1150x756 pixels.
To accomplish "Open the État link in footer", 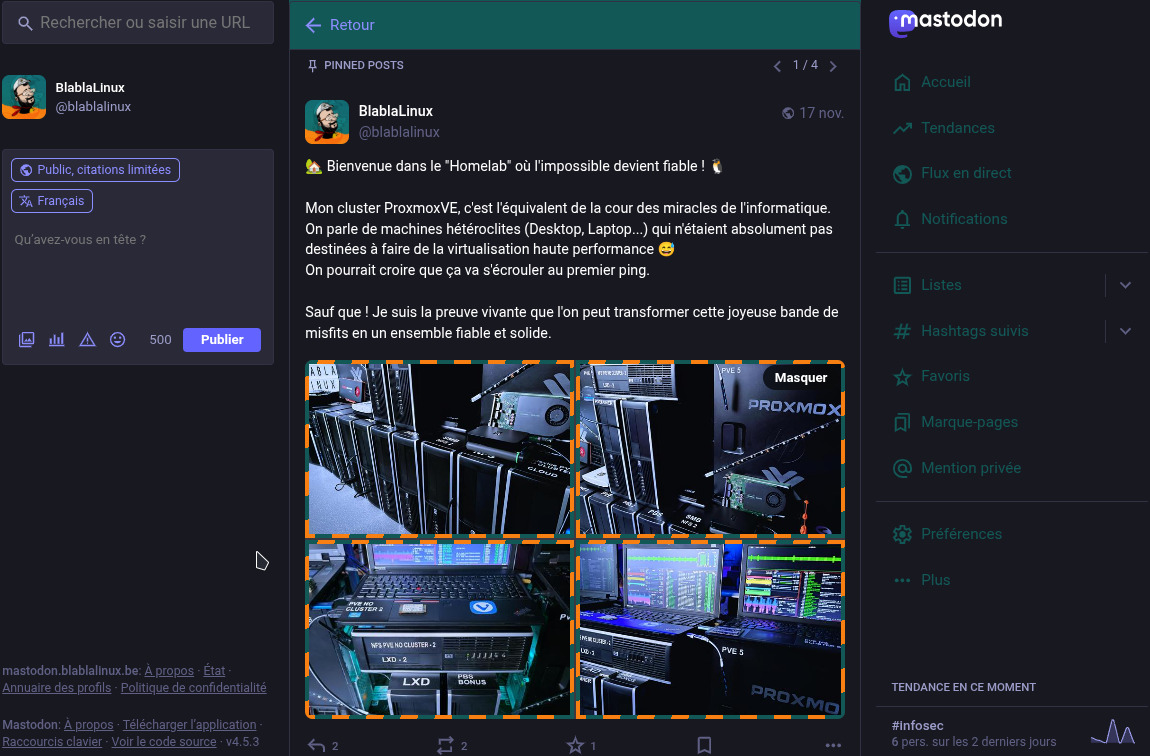I will click(x=214, y=671).
